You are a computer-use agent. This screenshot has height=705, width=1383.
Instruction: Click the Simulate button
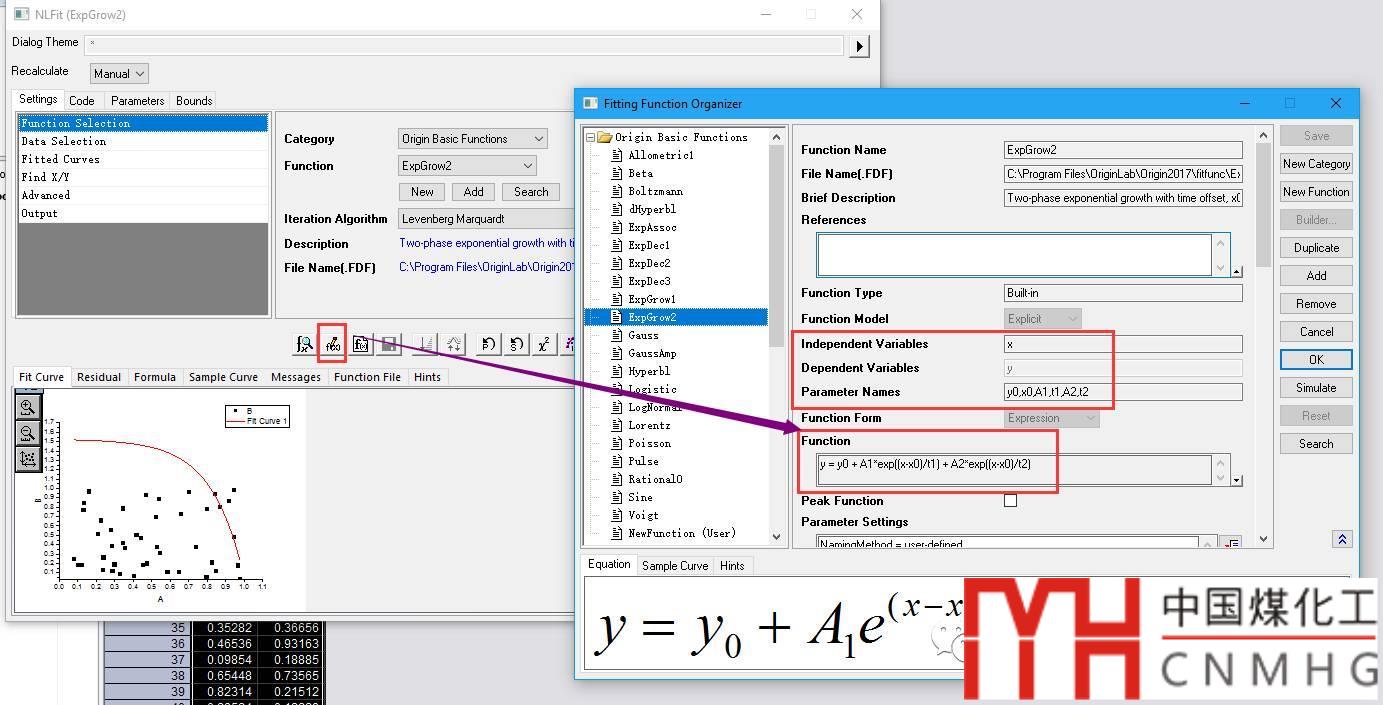click(1316, 388)
